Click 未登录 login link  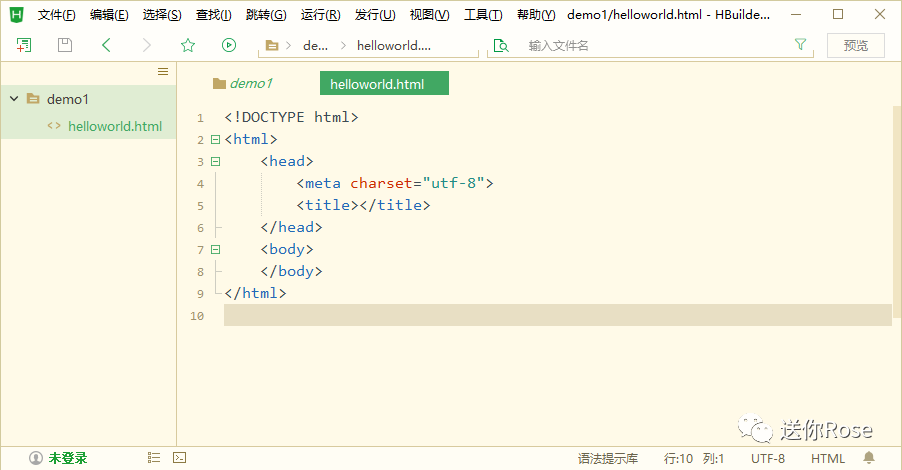(68, 458)
